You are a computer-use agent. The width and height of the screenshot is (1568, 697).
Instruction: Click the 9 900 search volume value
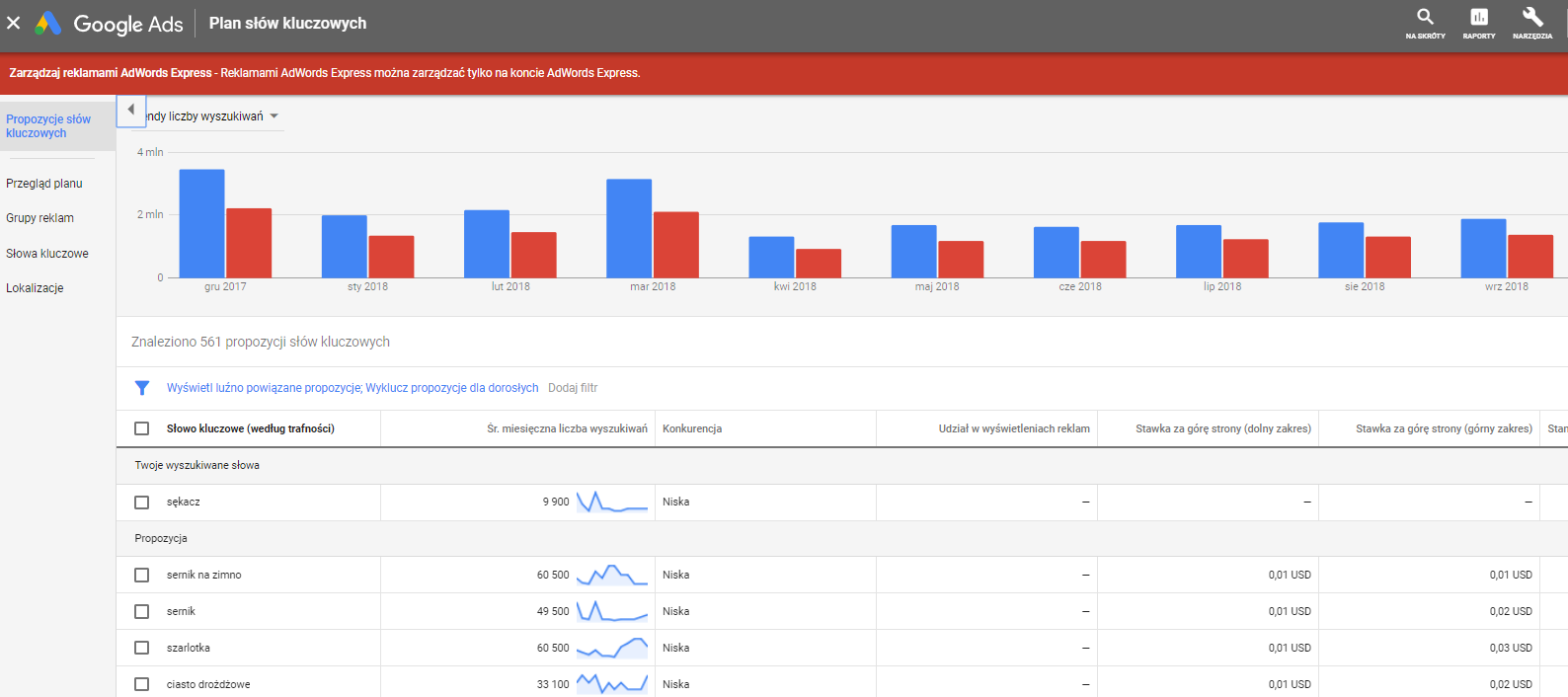[556, 503]
